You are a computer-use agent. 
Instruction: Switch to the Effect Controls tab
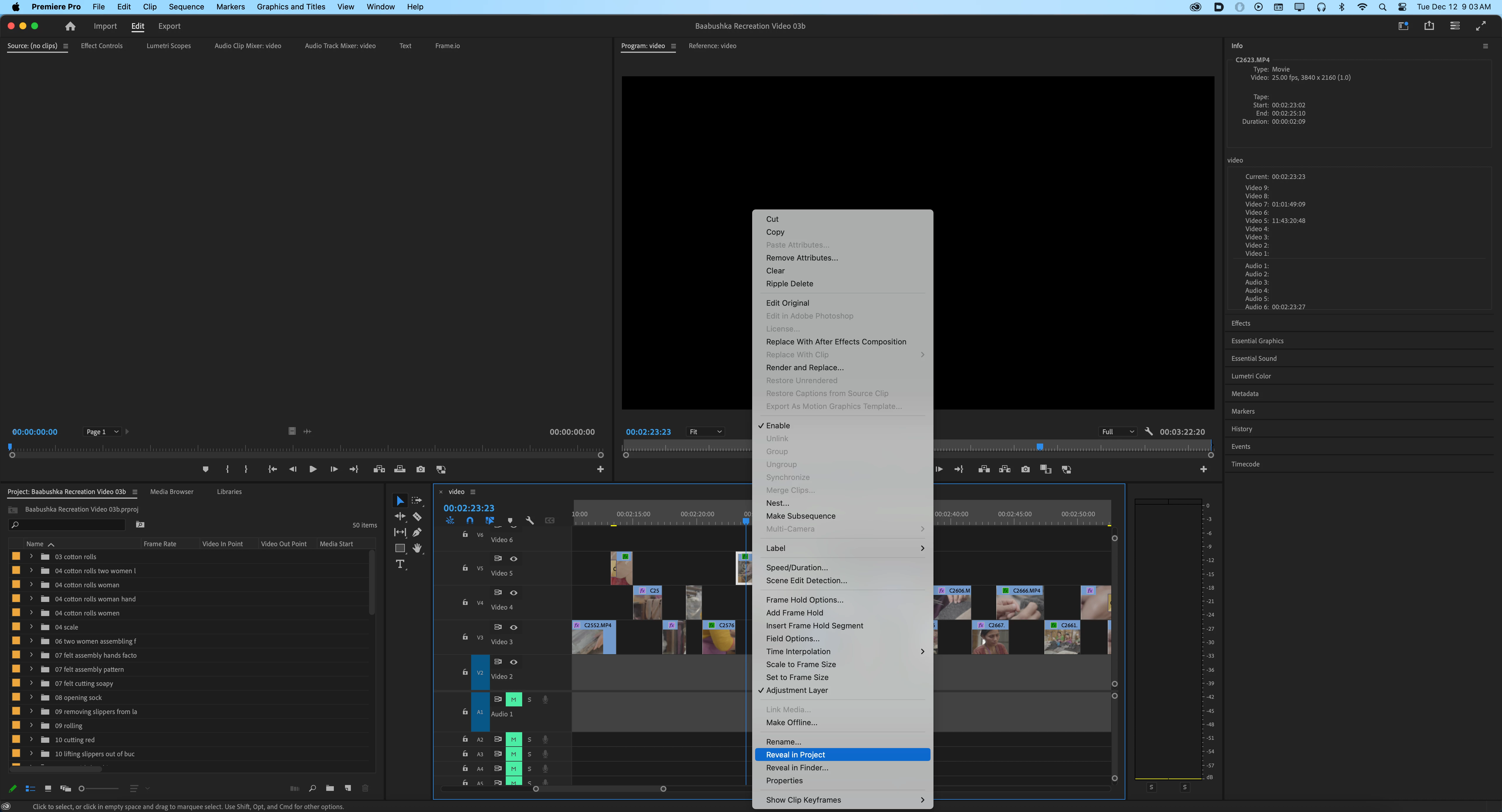coord(102,46)
